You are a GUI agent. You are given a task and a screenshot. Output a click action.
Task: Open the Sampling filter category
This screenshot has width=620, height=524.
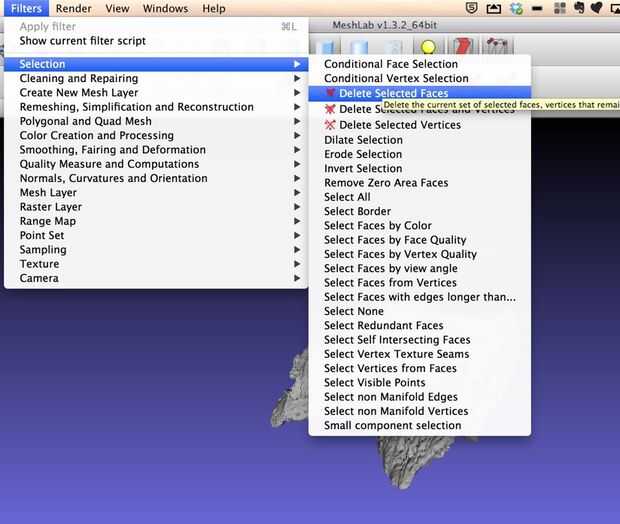tap(156, 250)
